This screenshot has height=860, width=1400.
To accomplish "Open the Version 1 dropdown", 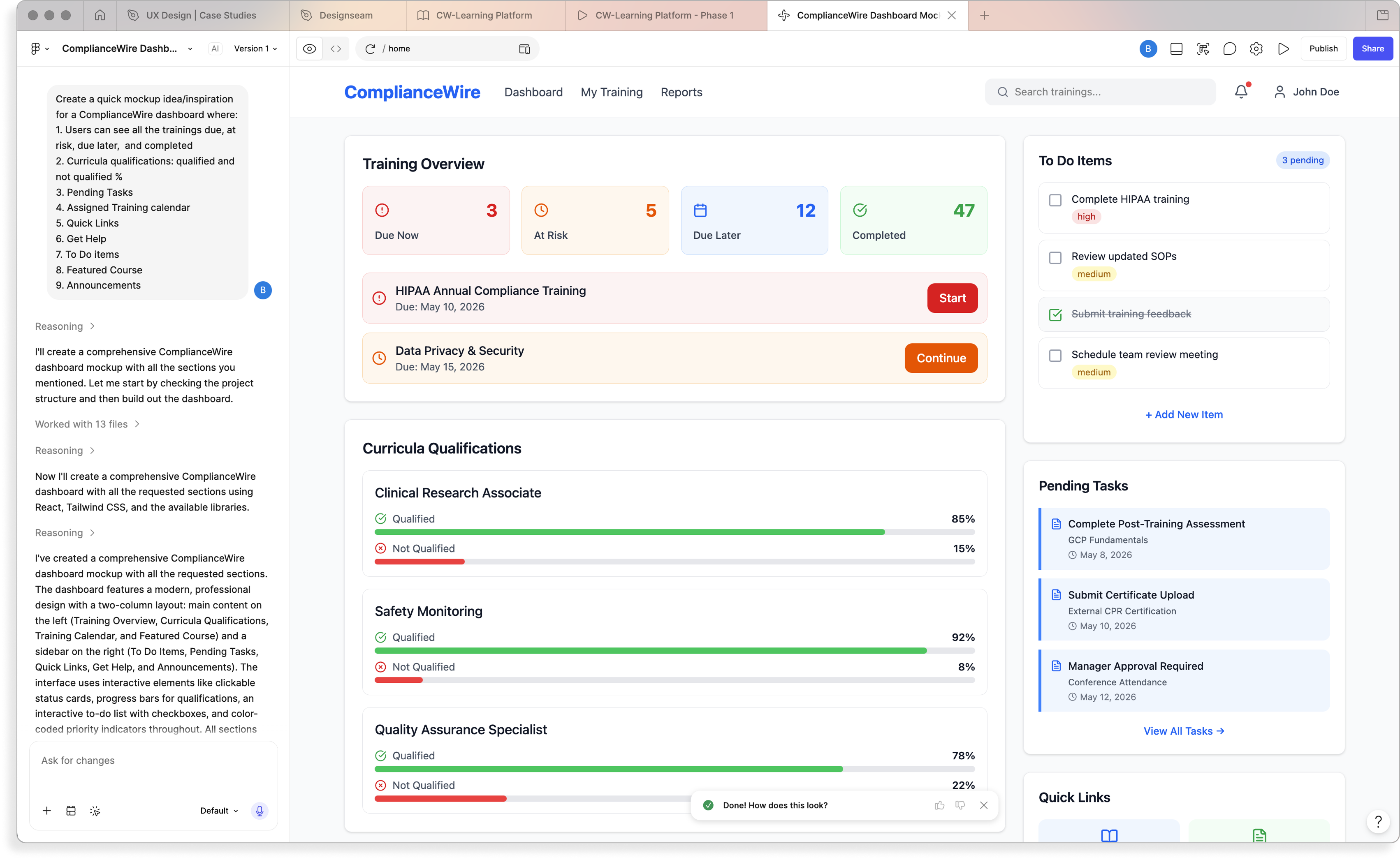I will point(255,49).
